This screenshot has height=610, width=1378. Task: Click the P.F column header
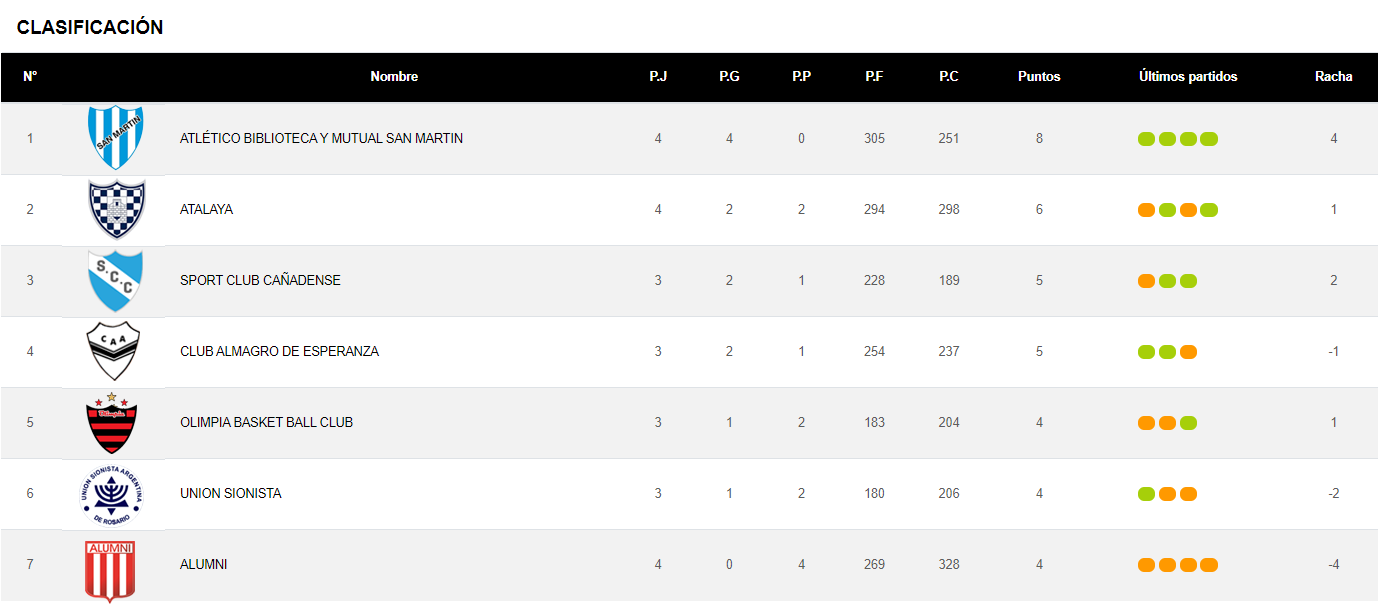coord(874,77)
